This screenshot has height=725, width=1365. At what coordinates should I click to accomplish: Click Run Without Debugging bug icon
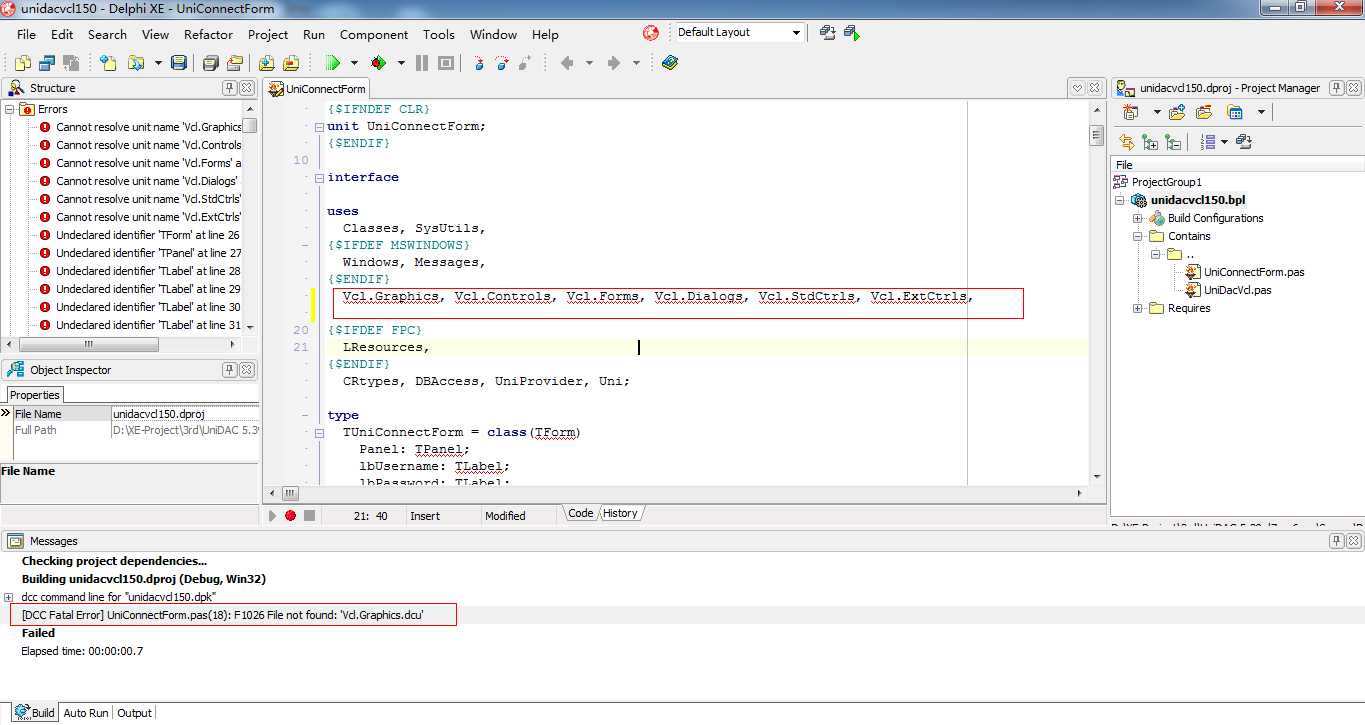378,63
